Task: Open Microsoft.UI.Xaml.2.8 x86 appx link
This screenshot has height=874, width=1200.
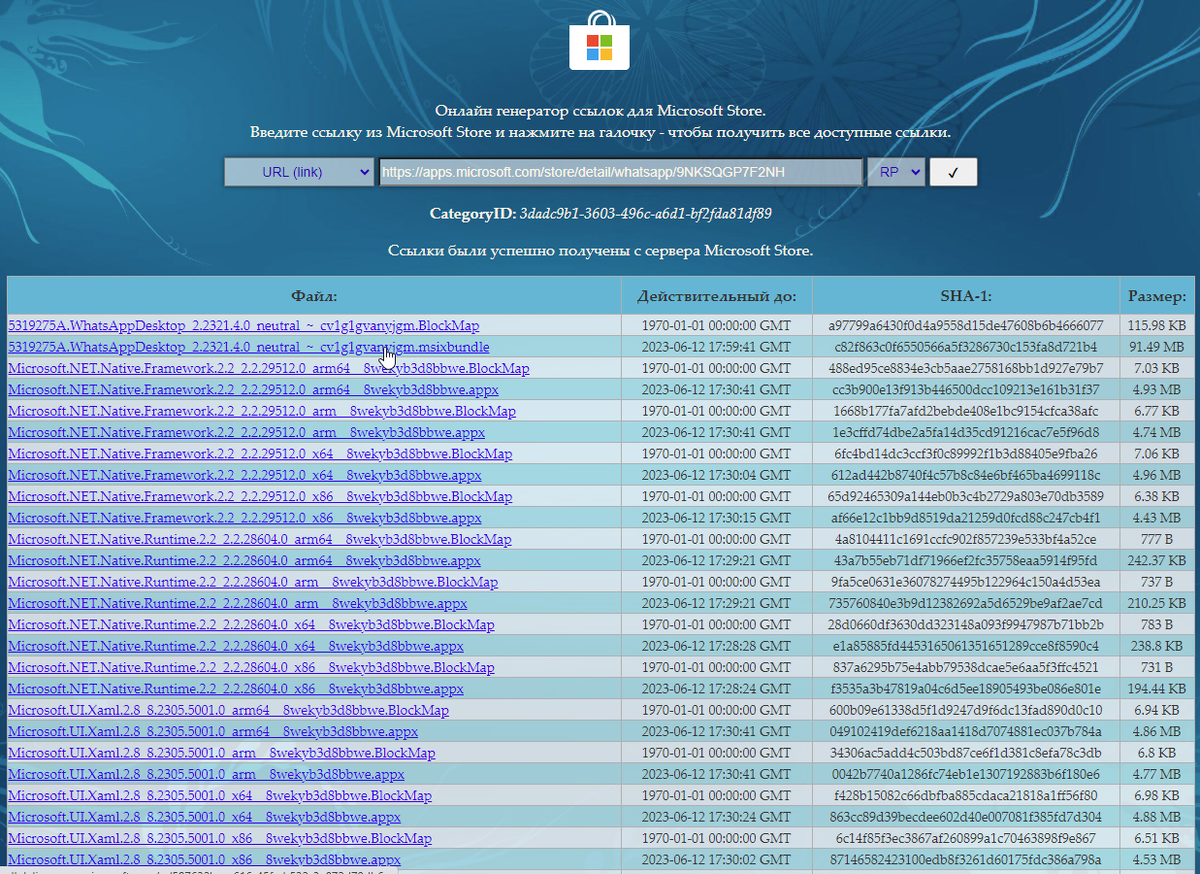Action: tap(204, 860)
